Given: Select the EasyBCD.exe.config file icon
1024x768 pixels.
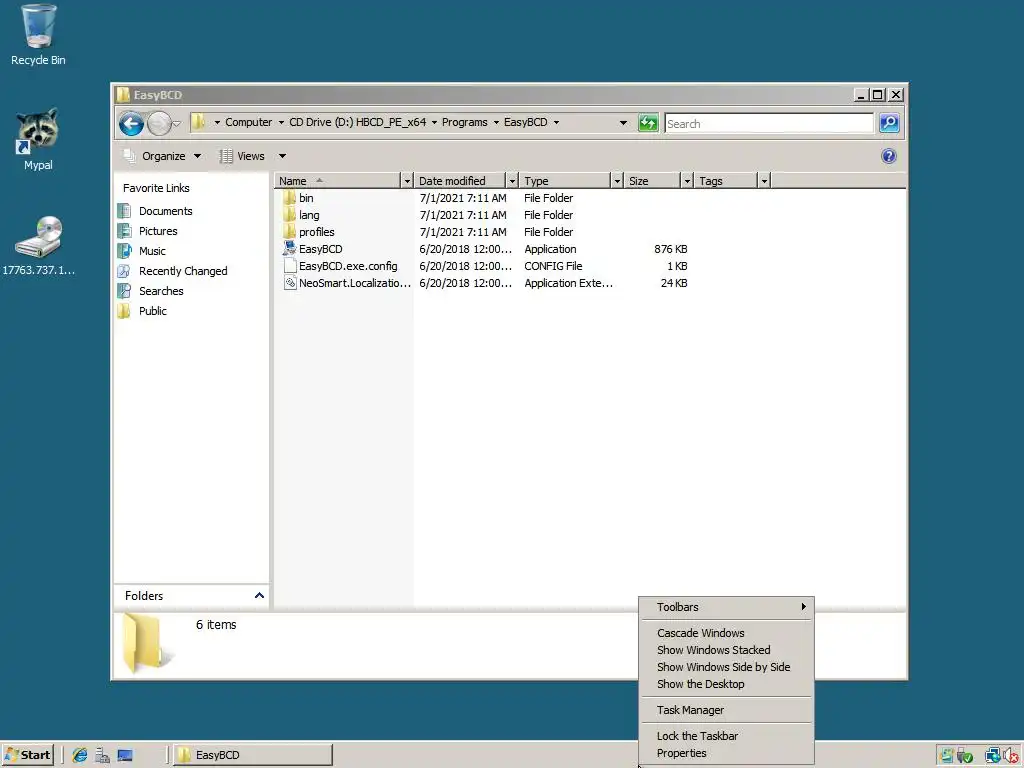Looking at the screenshot, I should click(290, 266).
